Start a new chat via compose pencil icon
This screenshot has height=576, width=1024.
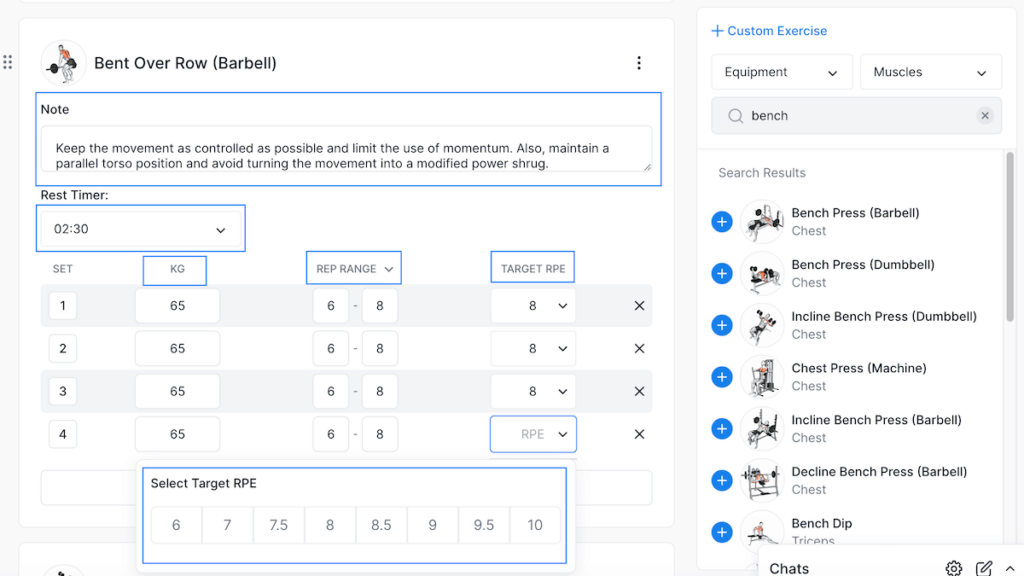984,568
